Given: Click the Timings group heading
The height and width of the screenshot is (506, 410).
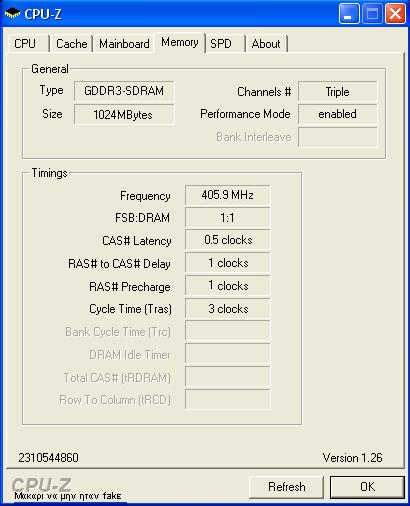Looking at the screenshot, I should tap(49, 173).
